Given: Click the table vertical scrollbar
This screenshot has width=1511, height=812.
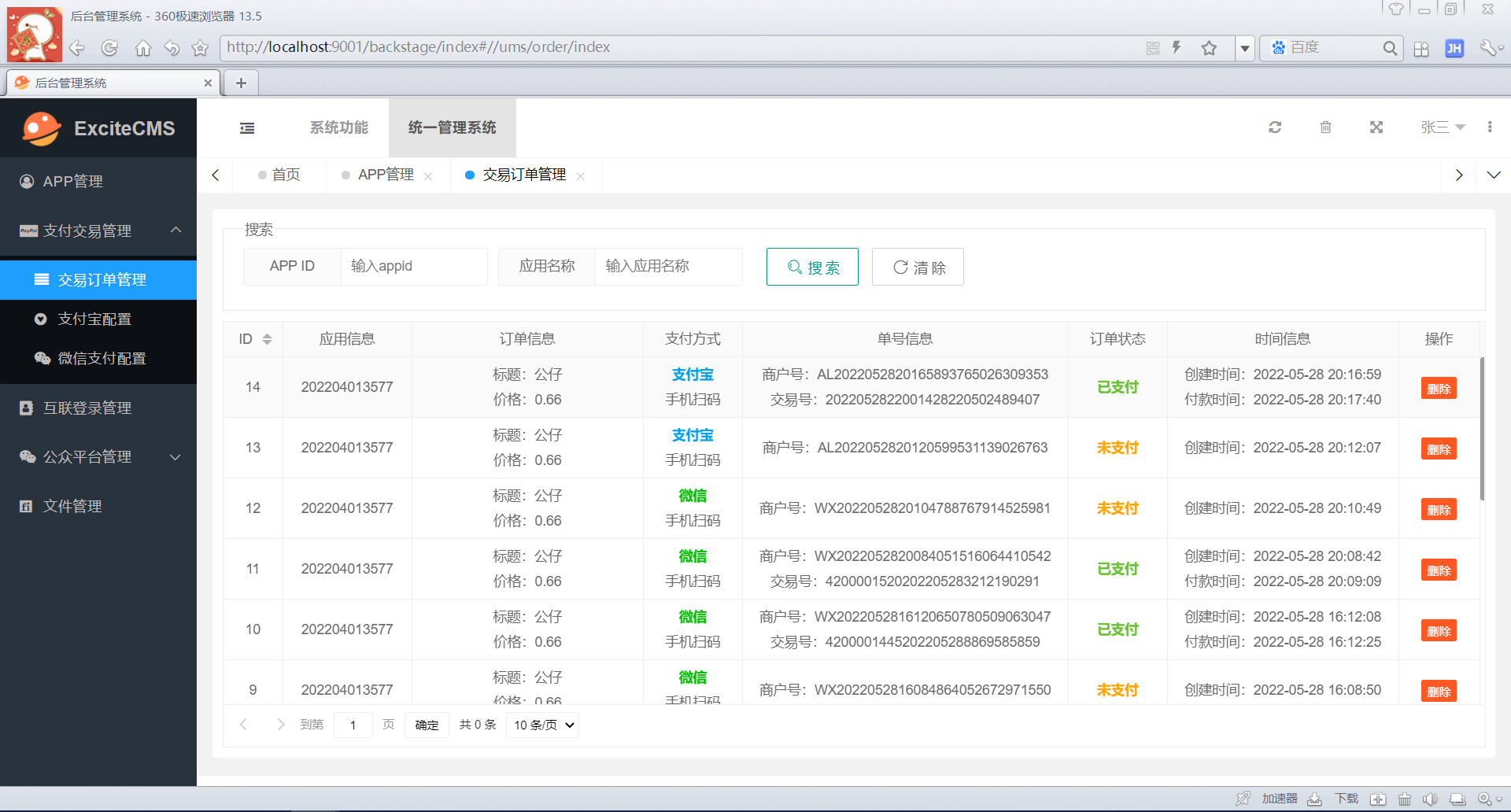Looking at the screenshot, I should click(x=1482, y=429).
